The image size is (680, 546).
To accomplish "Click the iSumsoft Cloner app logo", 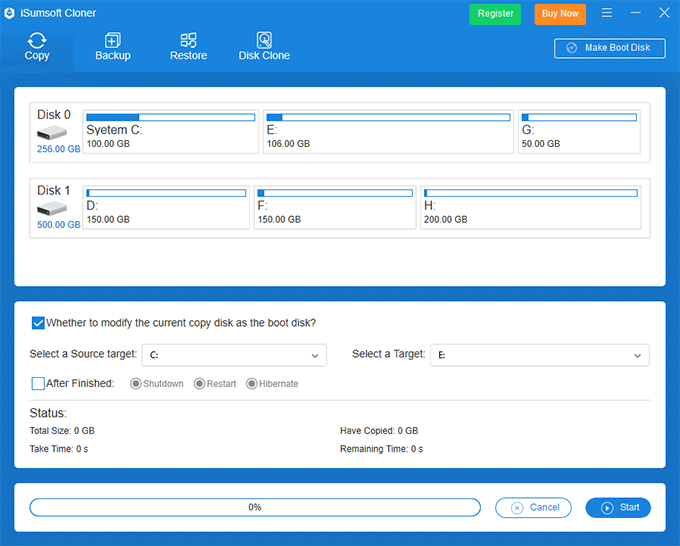I will [x=11, y=13].
